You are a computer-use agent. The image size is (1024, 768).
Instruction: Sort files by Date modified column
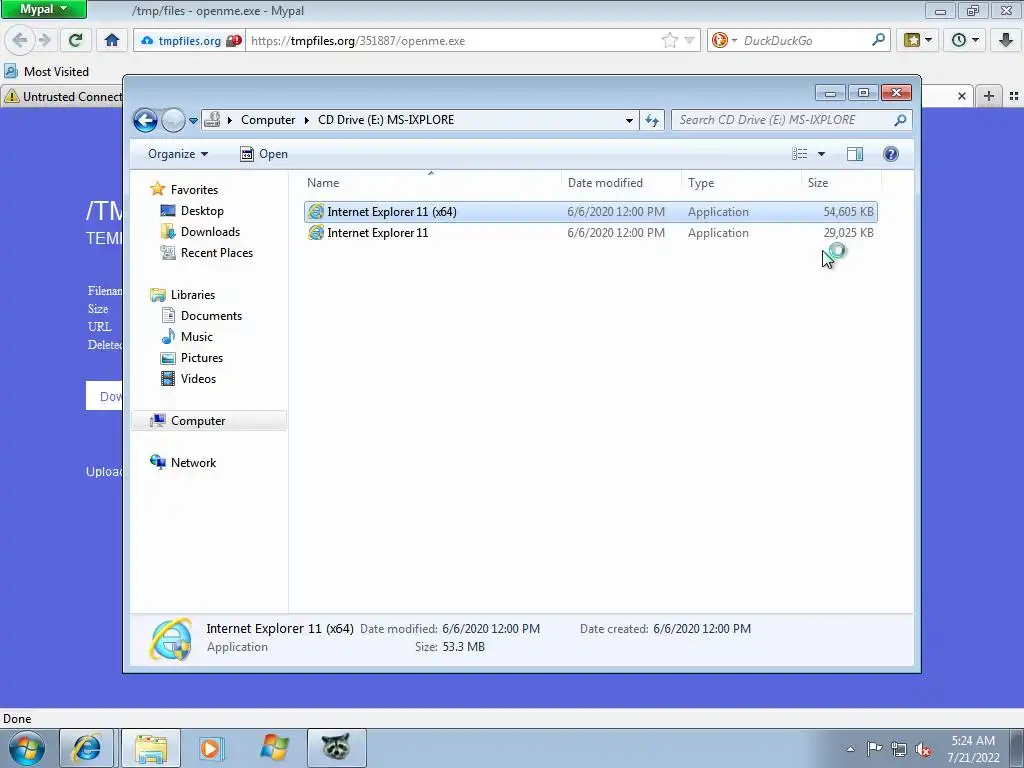coord(621,183)
